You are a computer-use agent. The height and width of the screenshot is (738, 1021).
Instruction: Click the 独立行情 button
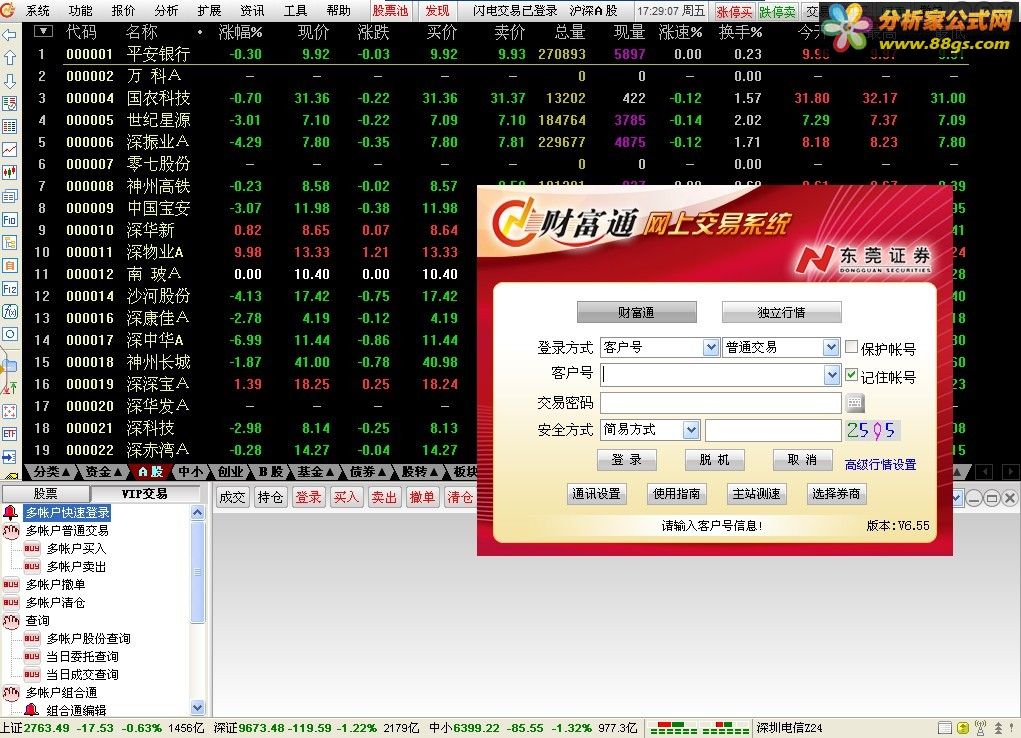pos(781,313)
